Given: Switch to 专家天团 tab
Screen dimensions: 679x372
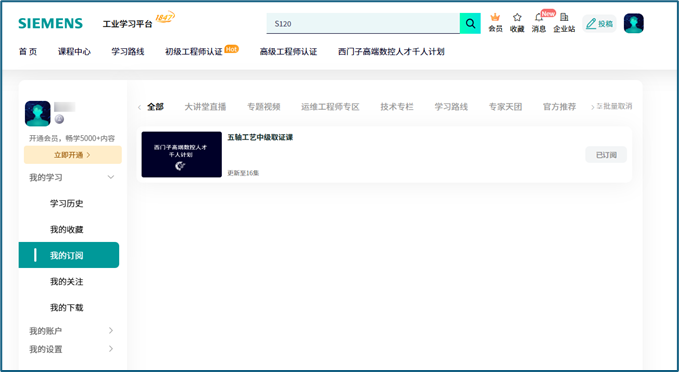Looking at the screenshot, I should [505, 107].
